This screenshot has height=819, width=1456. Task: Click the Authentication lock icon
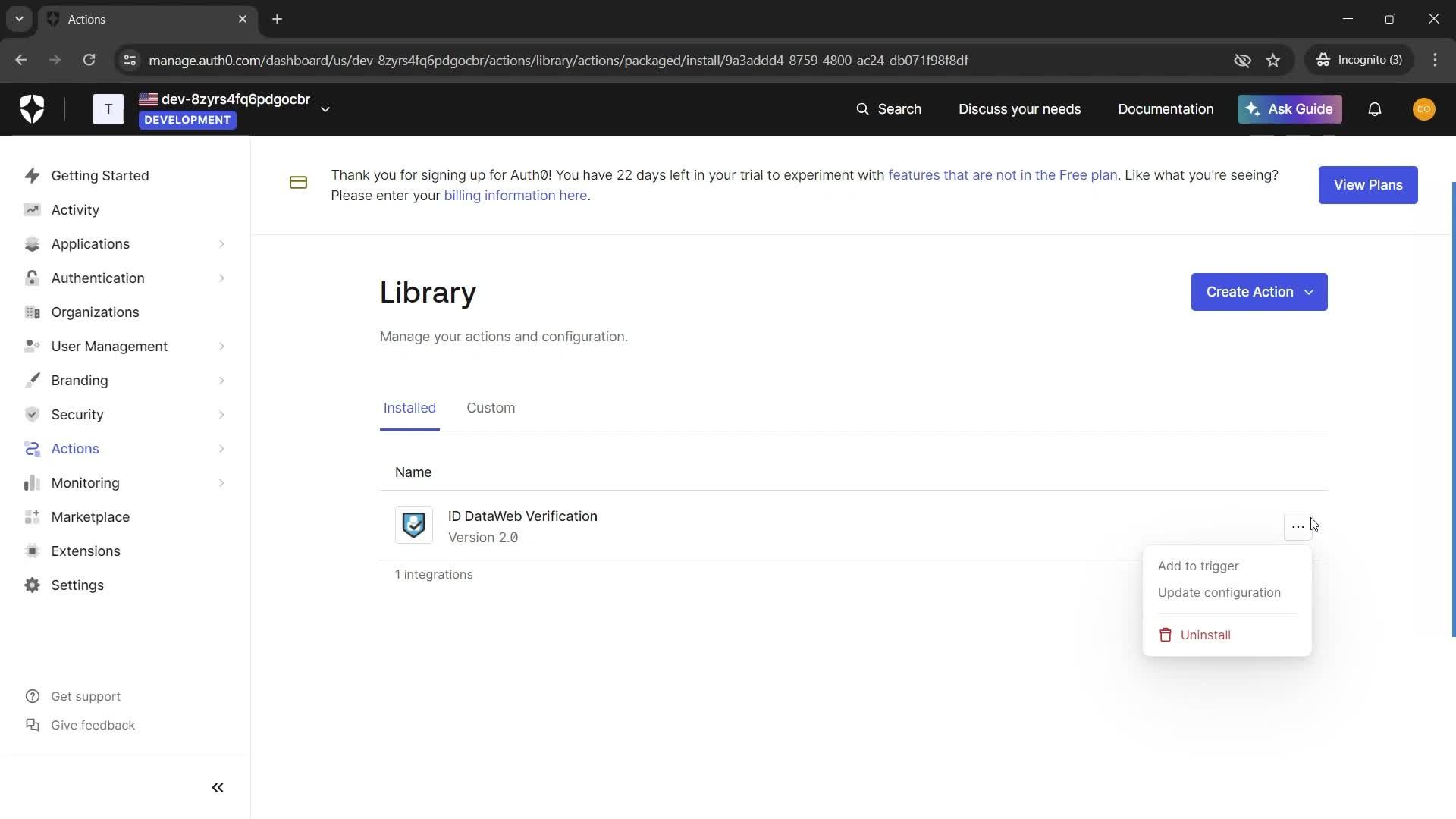tap(32, 278)
